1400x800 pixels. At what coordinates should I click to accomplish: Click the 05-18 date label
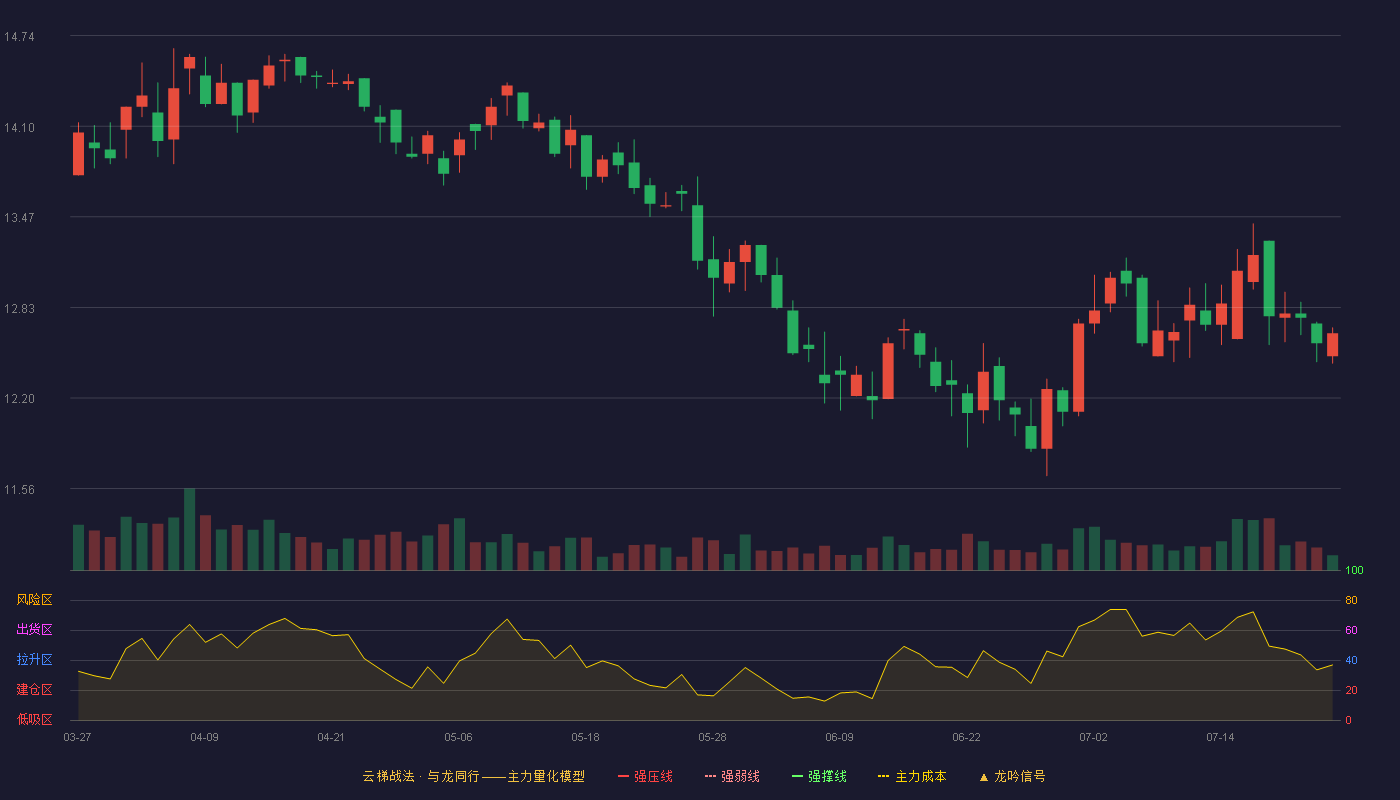(585, 737)
